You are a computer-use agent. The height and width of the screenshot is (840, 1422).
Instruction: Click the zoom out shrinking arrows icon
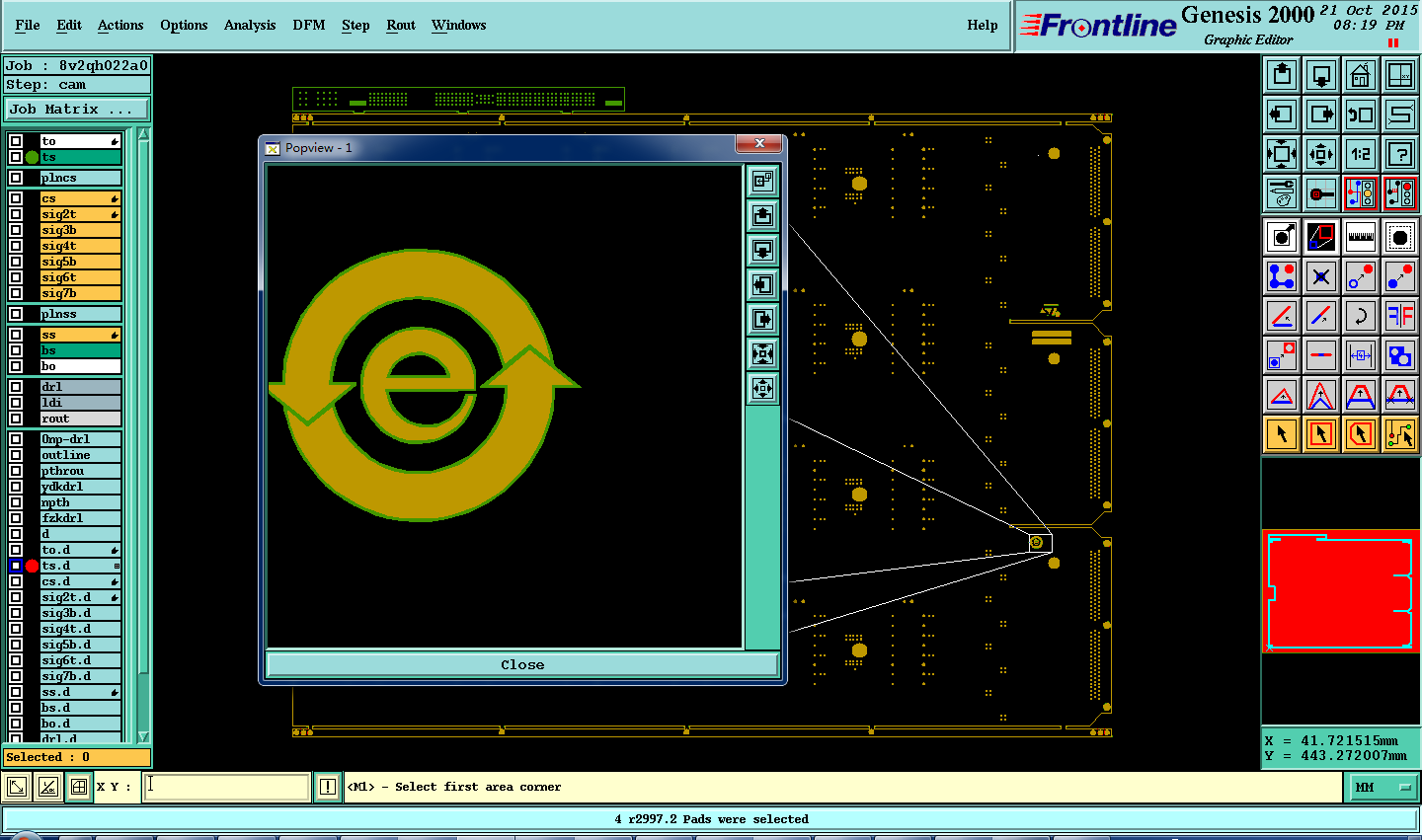[x=1321, y=154]
